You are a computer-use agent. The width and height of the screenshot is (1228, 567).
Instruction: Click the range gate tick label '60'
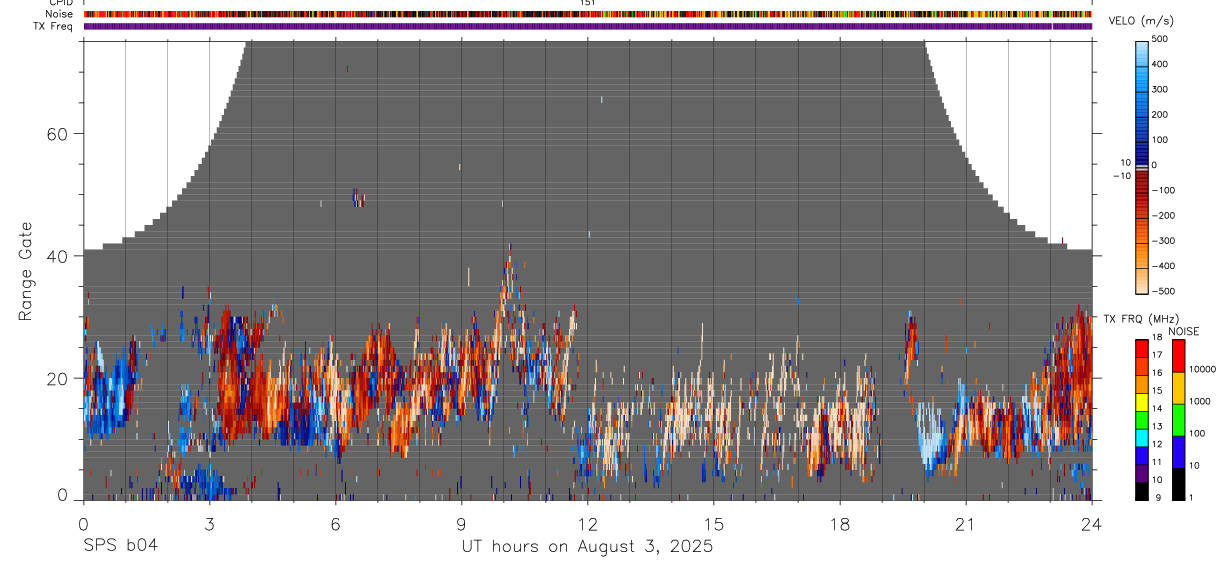(55, 134)
